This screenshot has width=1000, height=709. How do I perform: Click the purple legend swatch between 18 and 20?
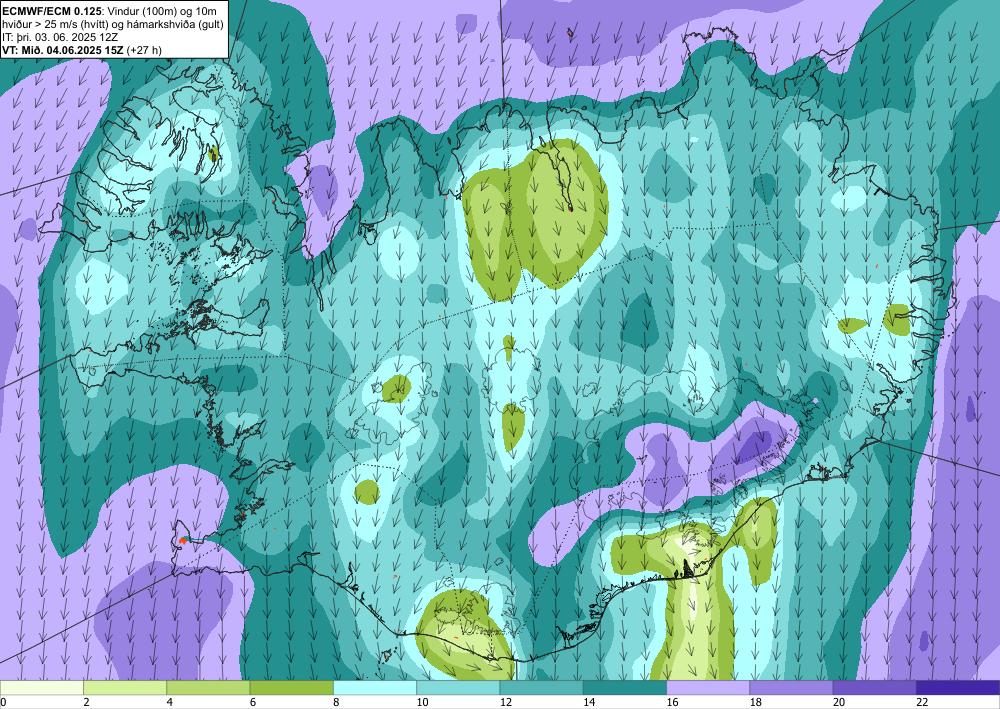pyautogui.click(x=791, y=688)
